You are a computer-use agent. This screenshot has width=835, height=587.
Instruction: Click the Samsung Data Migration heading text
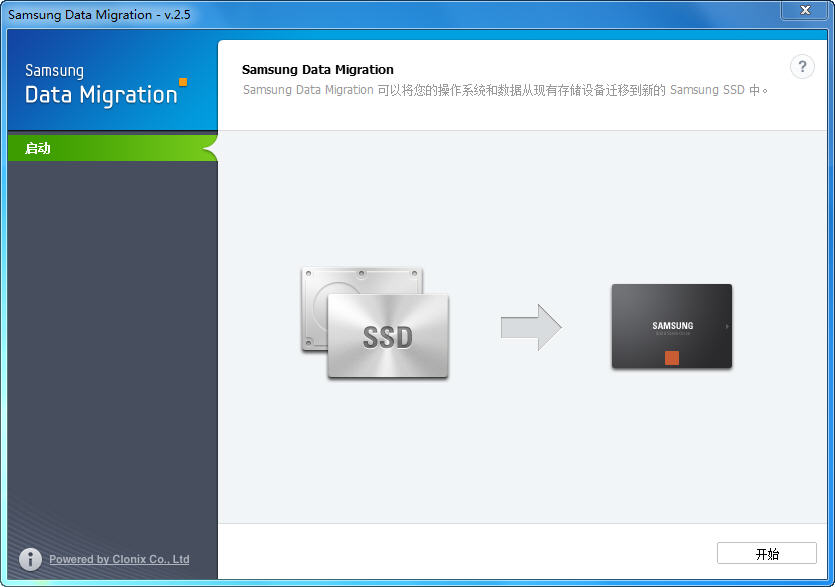pyautogui.click(x=318, y=69)
